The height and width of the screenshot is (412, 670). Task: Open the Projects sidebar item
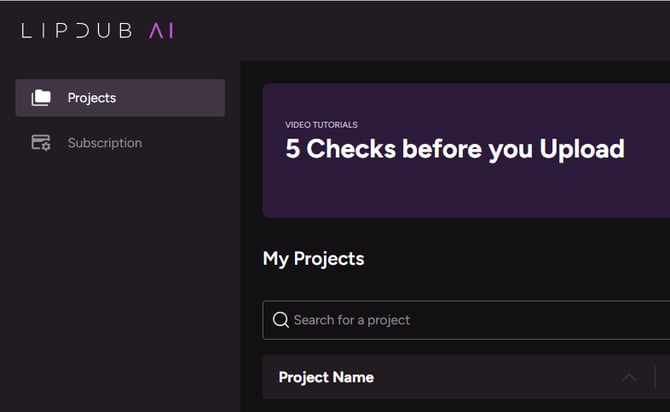(x=120, y=98)
